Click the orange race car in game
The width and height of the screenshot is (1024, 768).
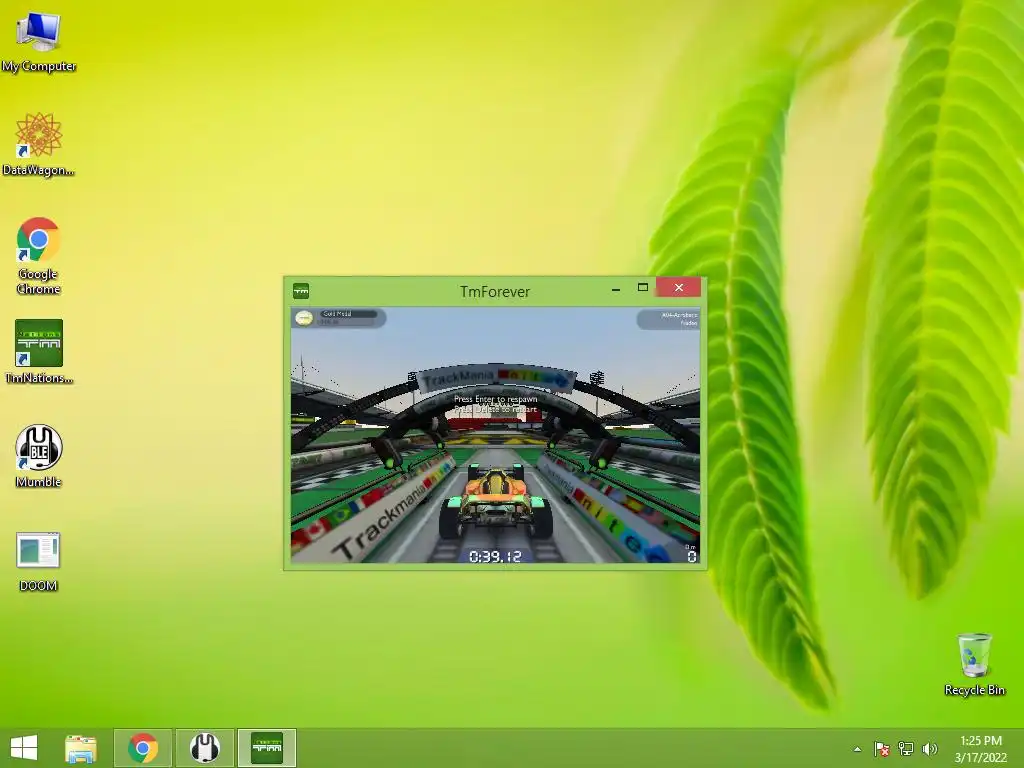tap(496, 501)
